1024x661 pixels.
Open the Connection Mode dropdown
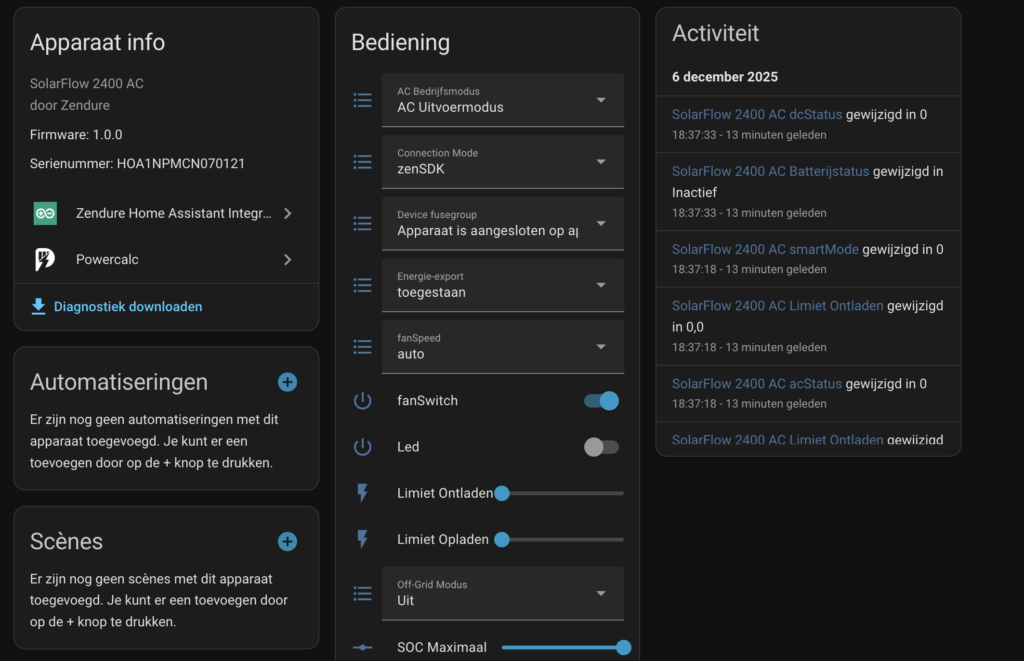(502, 162)
